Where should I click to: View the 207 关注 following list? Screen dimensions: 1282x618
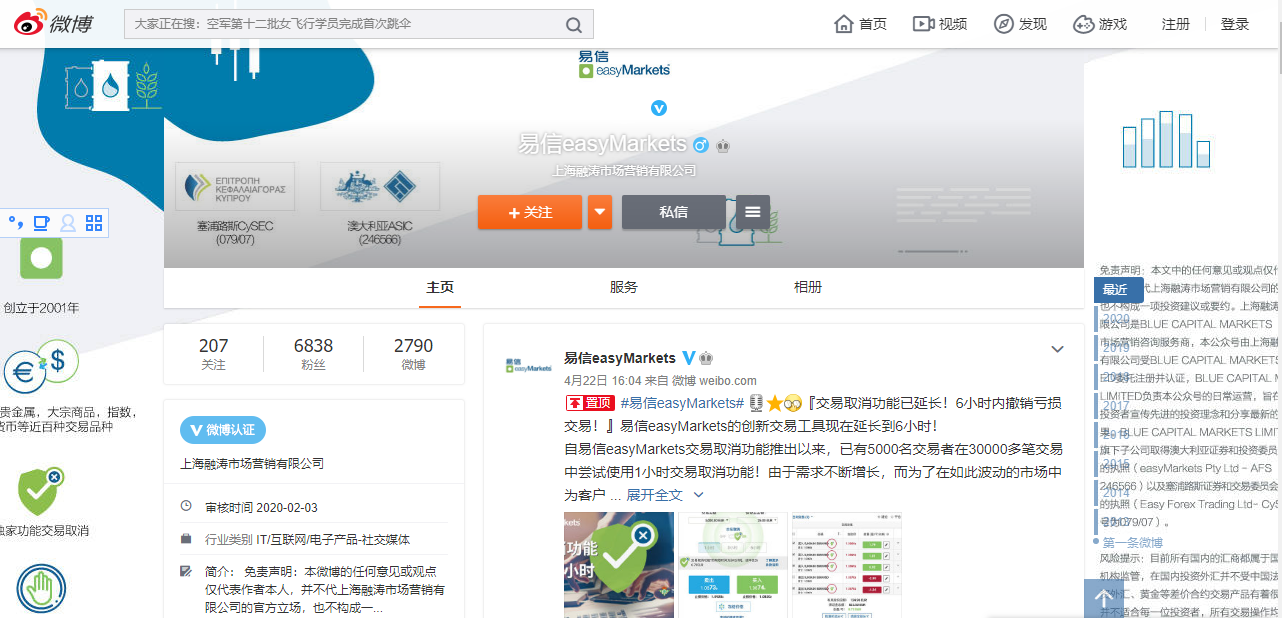tap(213, 354)
